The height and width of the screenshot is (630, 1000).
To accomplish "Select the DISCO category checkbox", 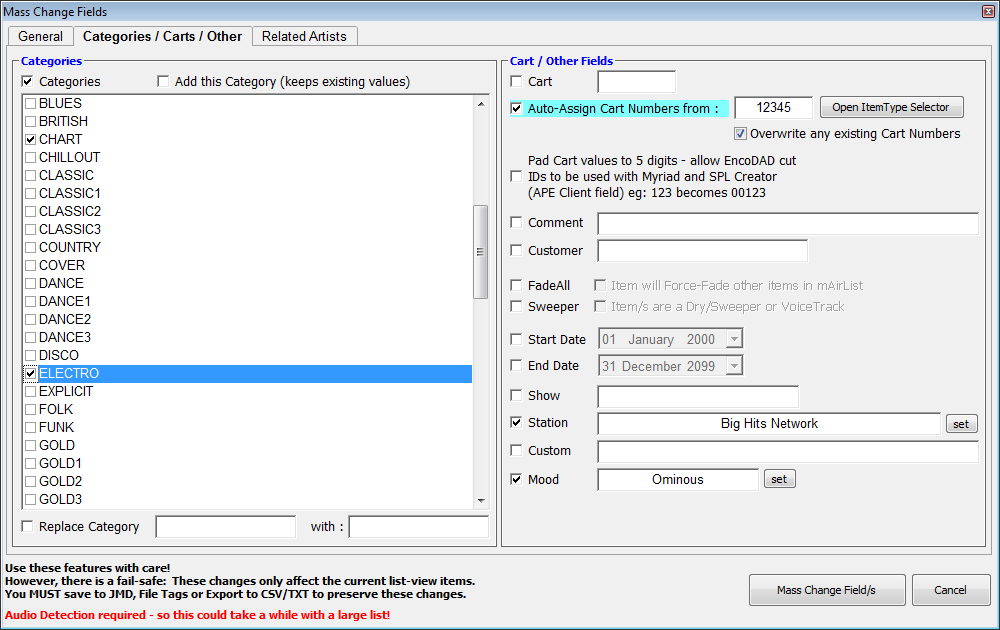I will point(31,355).
